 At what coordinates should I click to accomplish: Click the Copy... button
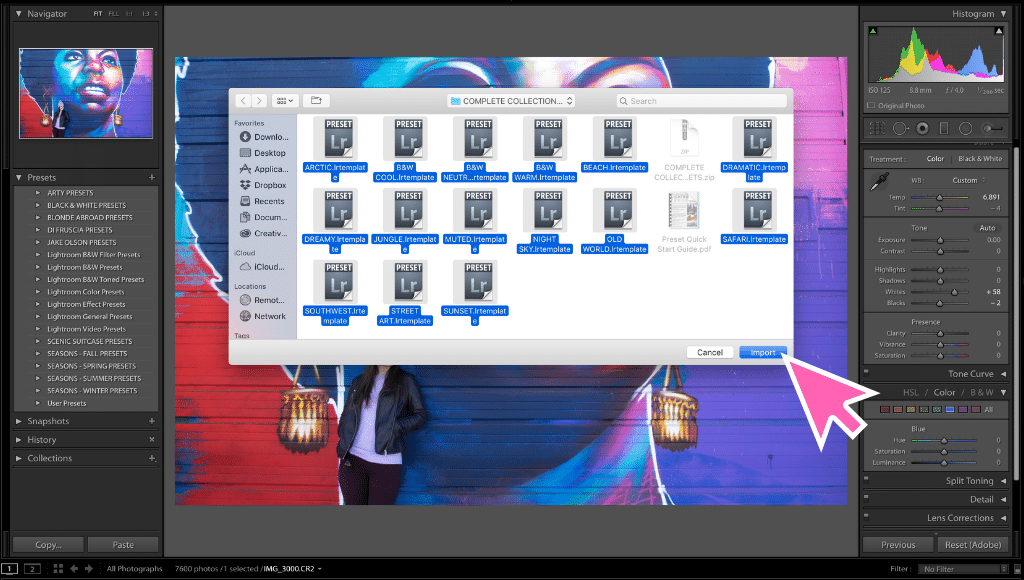click(x=48, y=545)
